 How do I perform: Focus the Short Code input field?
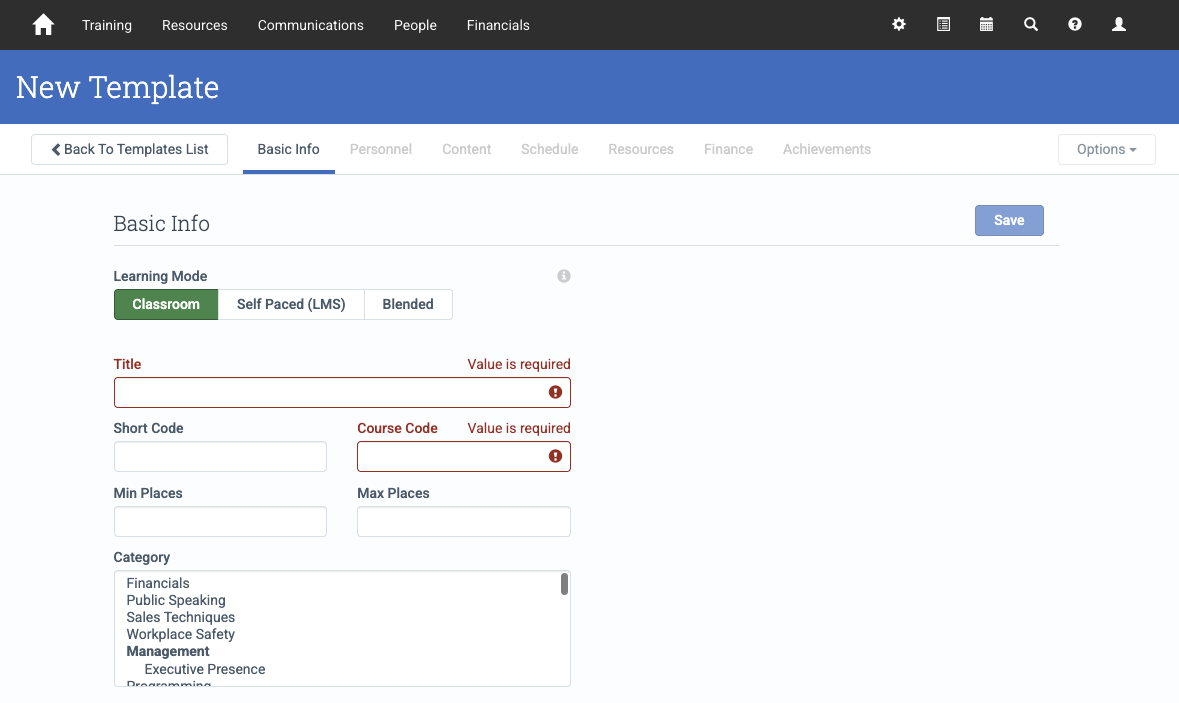tap(220, 456)
